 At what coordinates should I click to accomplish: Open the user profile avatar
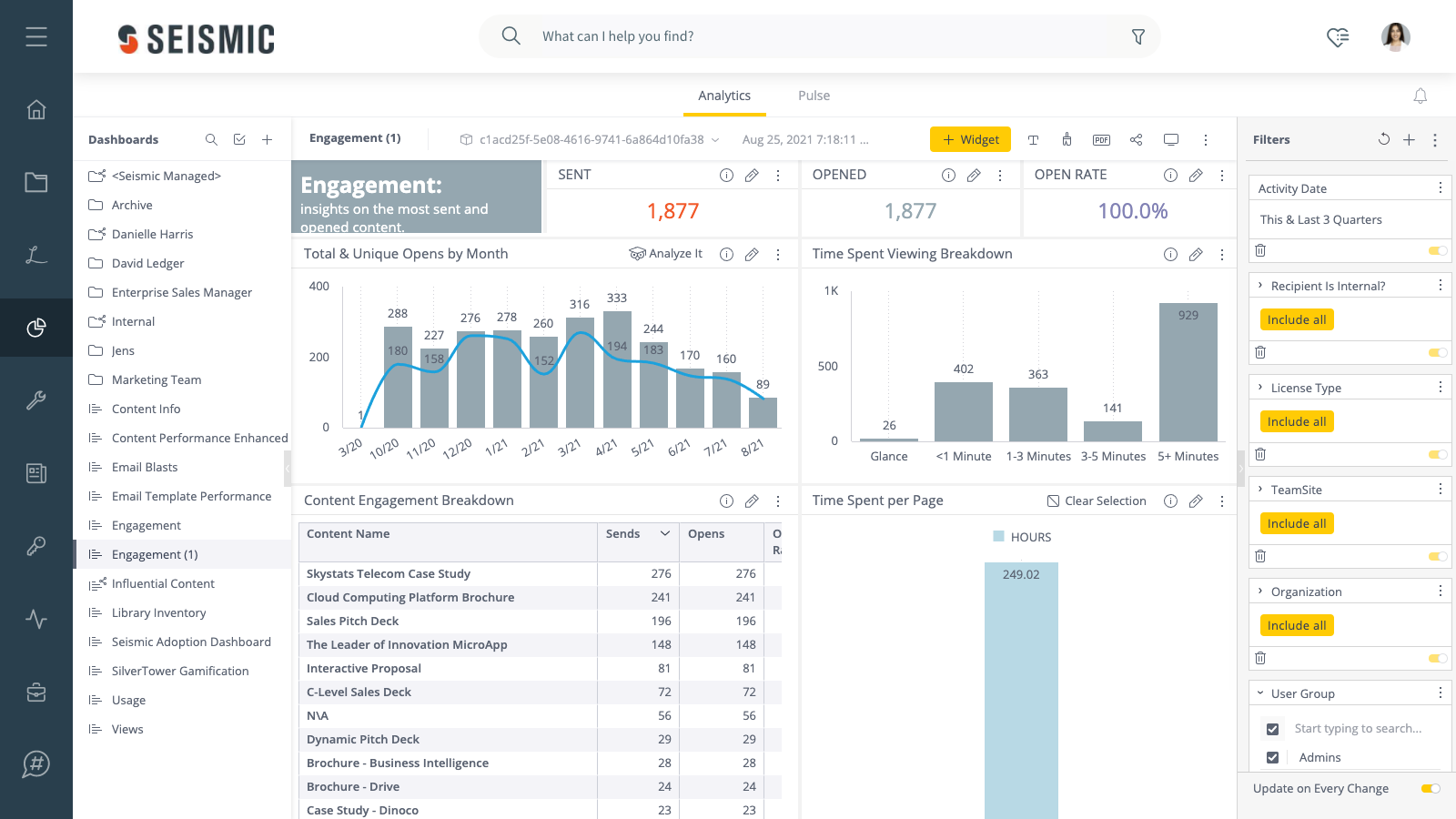click(1396, 36)
